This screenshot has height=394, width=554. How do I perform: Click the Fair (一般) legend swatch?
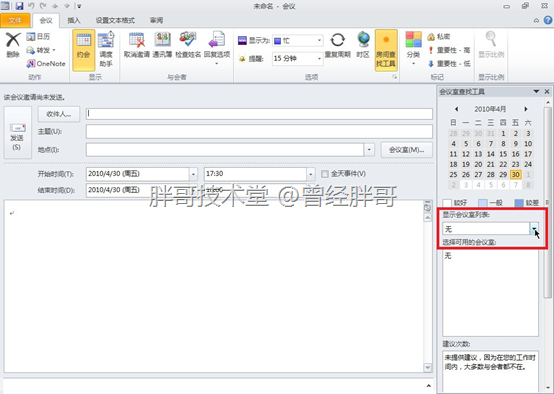point(482,203)
